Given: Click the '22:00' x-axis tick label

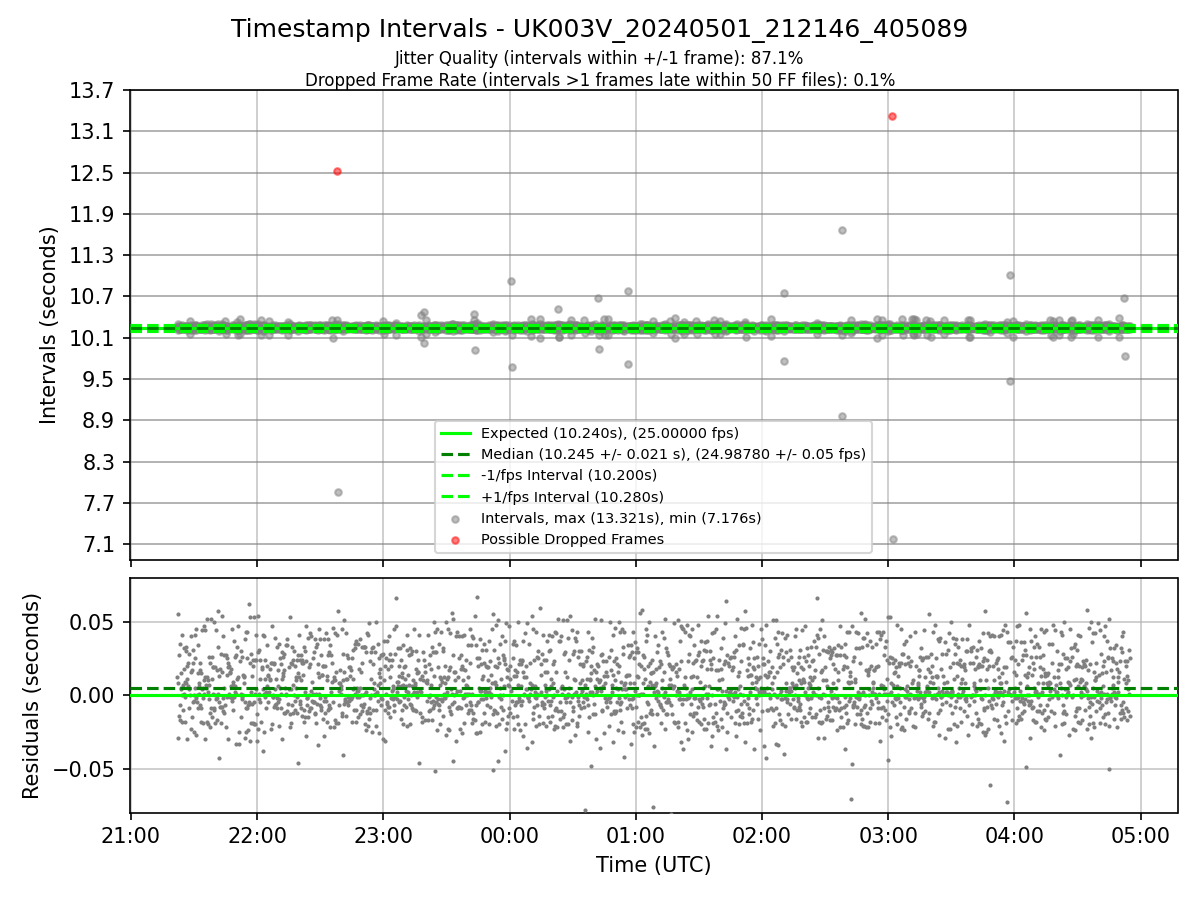Looking at the screenshot, I should (257, 834).
